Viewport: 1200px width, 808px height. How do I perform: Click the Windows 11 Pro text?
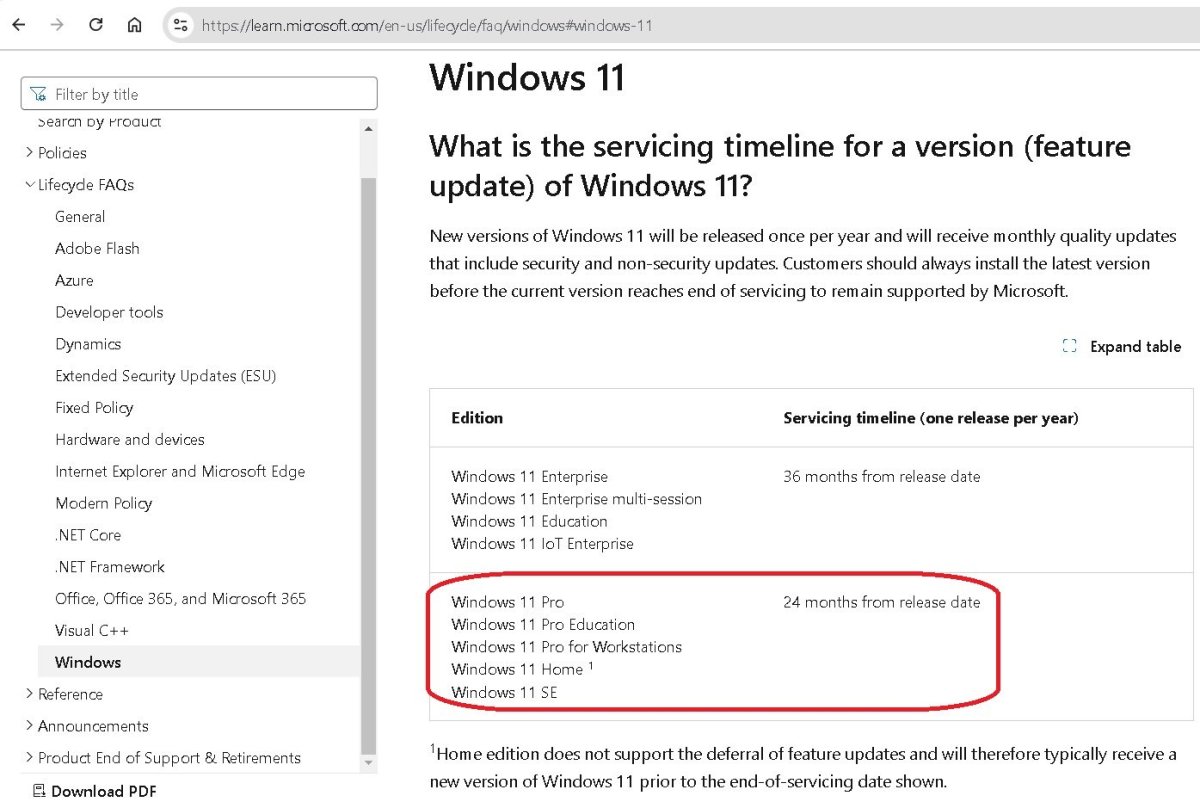pyautogui.click(x=507, y=602)
